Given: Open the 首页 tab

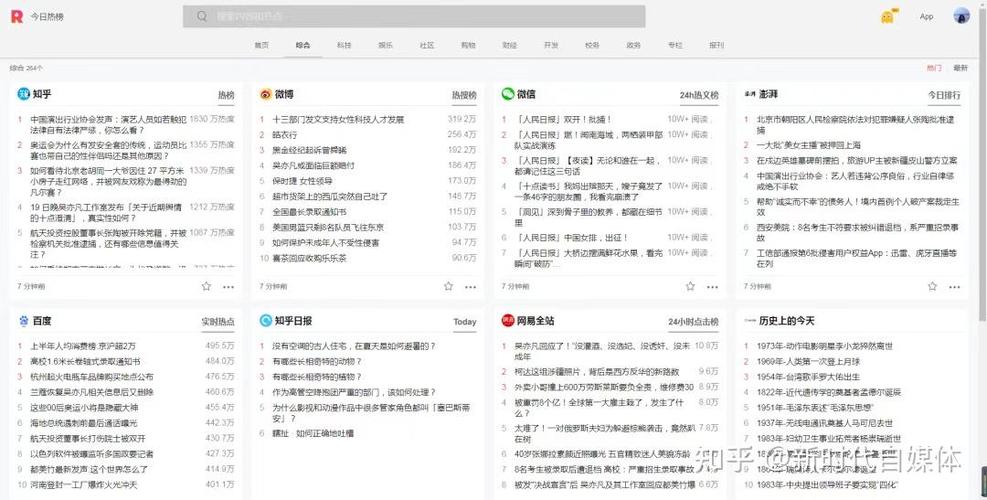Looking at the screenshot, I should click(261, 45).
